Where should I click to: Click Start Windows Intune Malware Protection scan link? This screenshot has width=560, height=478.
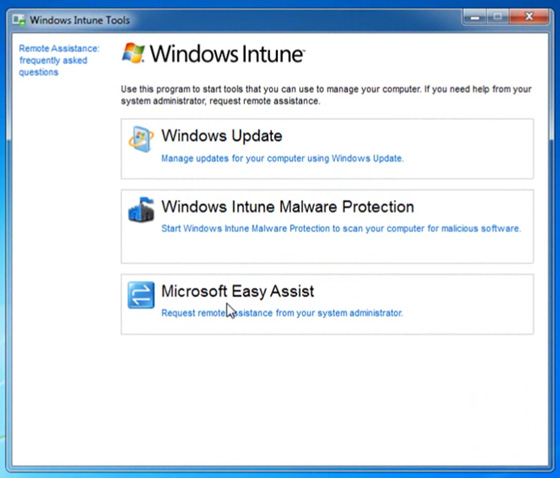click(341, 228)
